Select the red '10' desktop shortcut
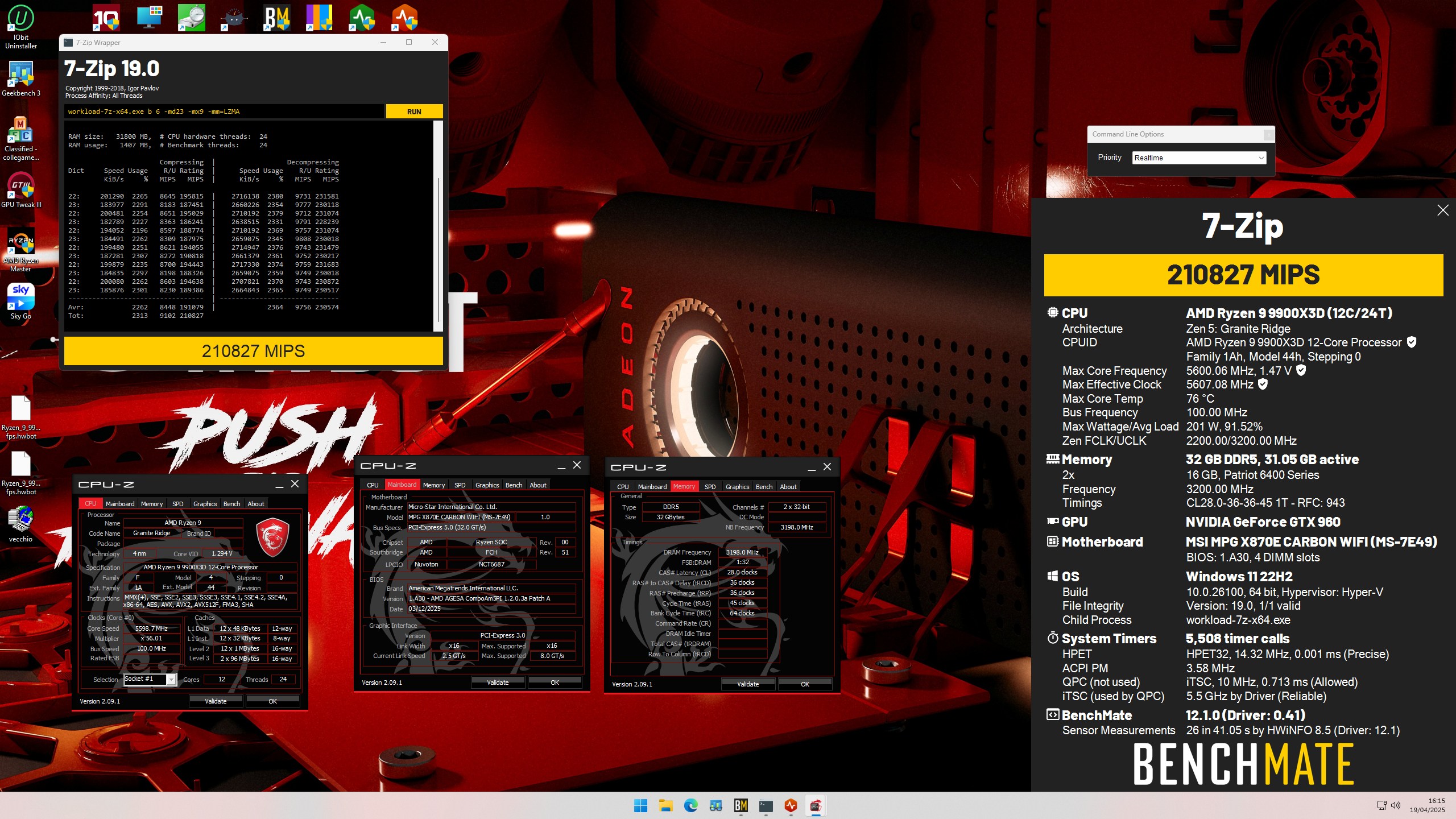Screen dimensions: 1456x819 (x=106, y=18)
